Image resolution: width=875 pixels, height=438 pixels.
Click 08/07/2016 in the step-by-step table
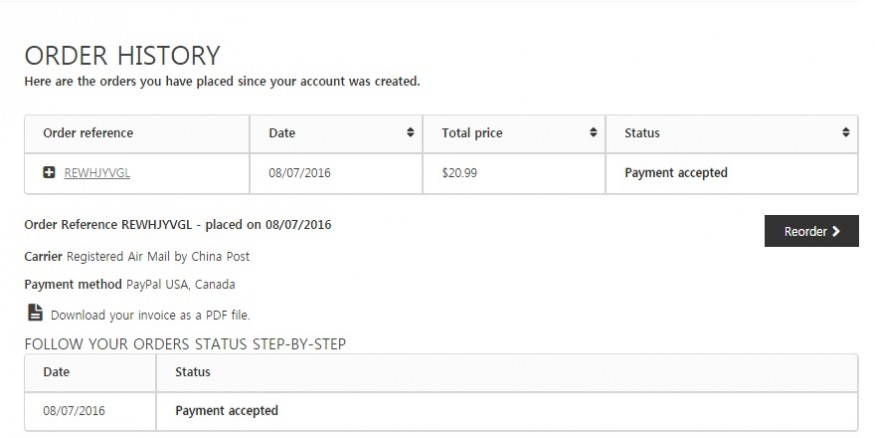click(x=74, y=411)
